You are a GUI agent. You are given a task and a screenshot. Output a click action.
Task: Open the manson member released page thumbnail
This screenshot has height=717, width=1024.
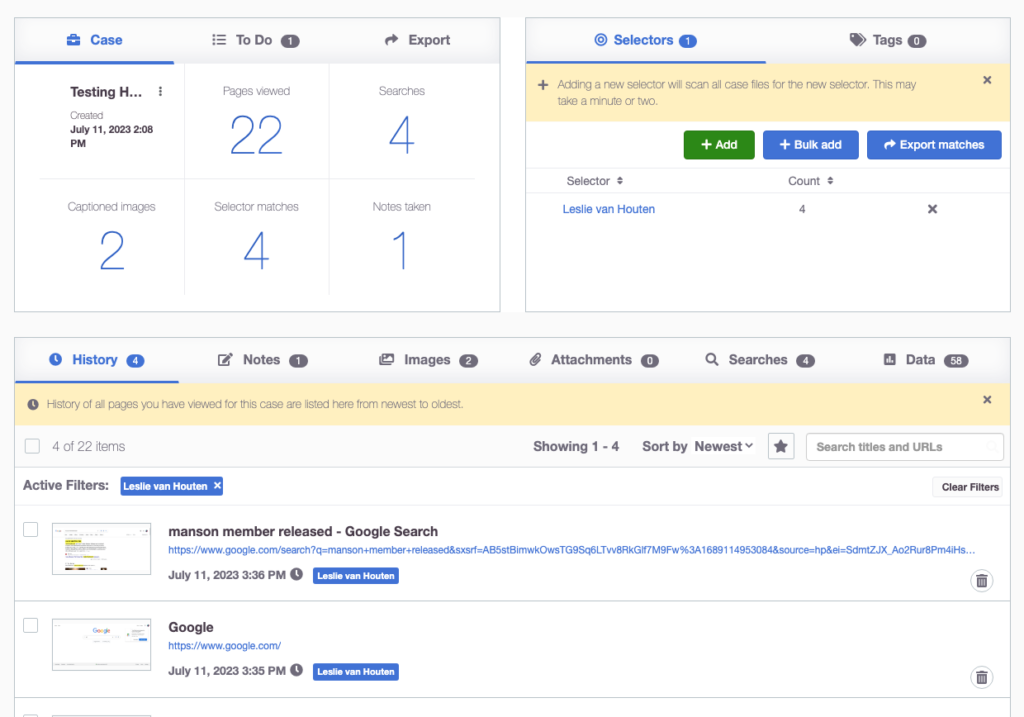[101, 548]
